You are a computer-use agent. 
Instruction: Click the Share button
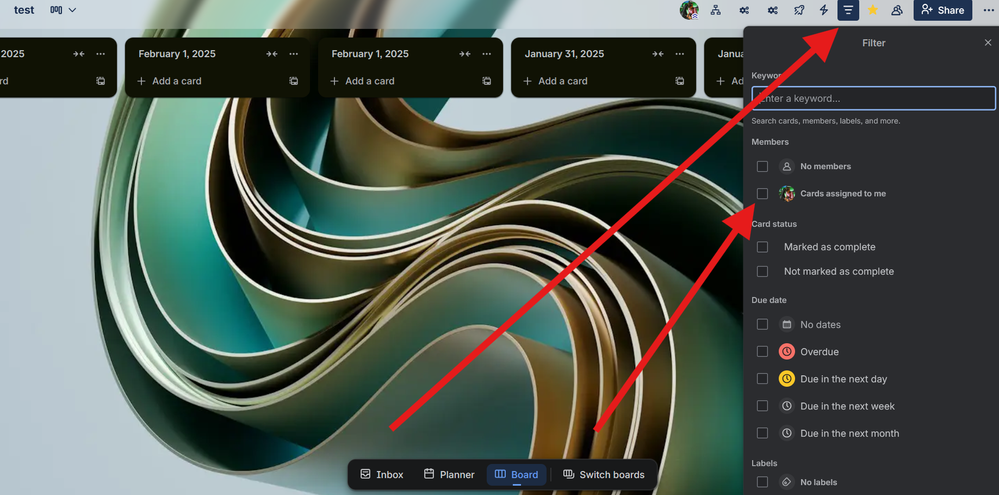click(943, 10)
